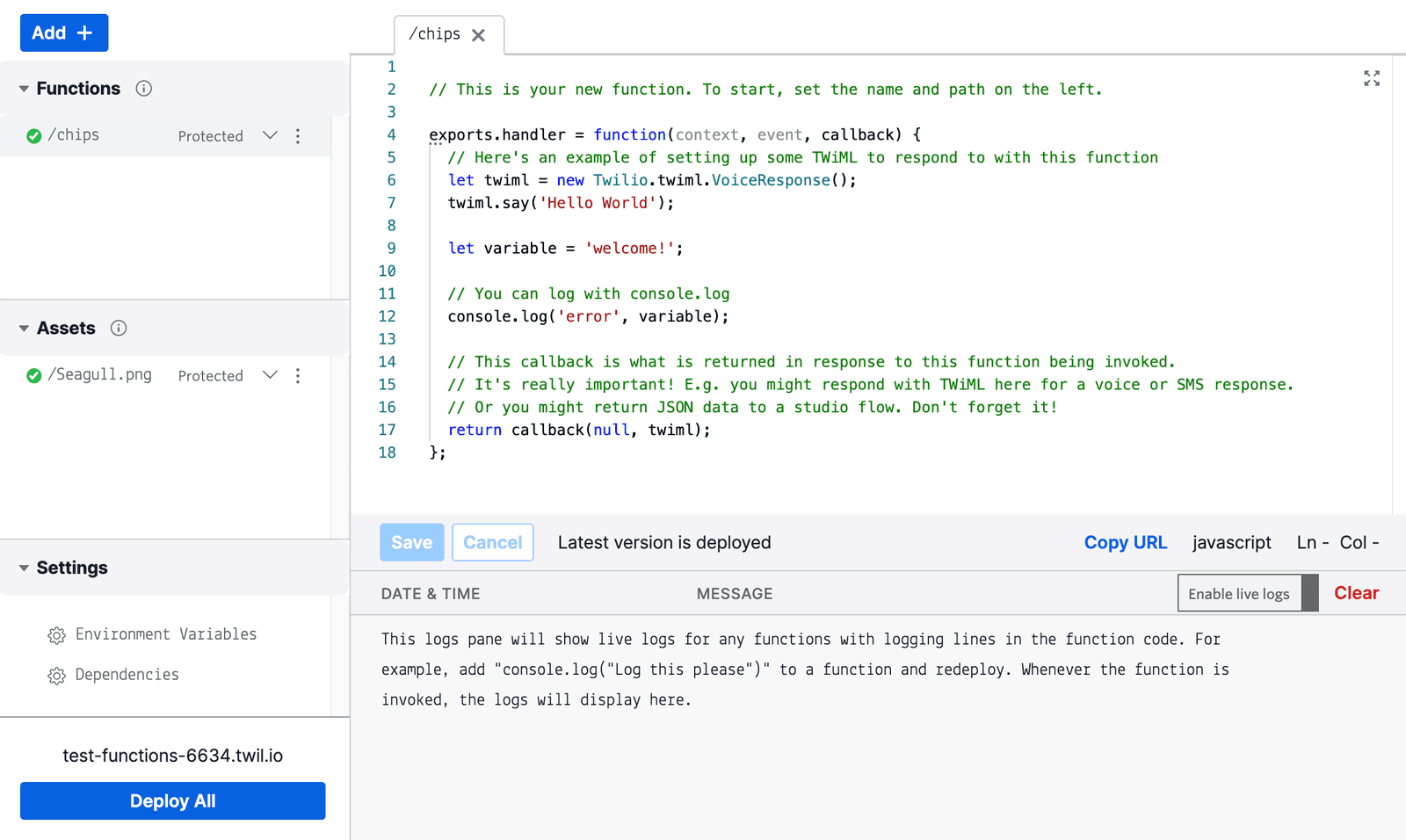Close the /chips editor tab
Viewport: 1406px width, 840px height.
(479, 34)
